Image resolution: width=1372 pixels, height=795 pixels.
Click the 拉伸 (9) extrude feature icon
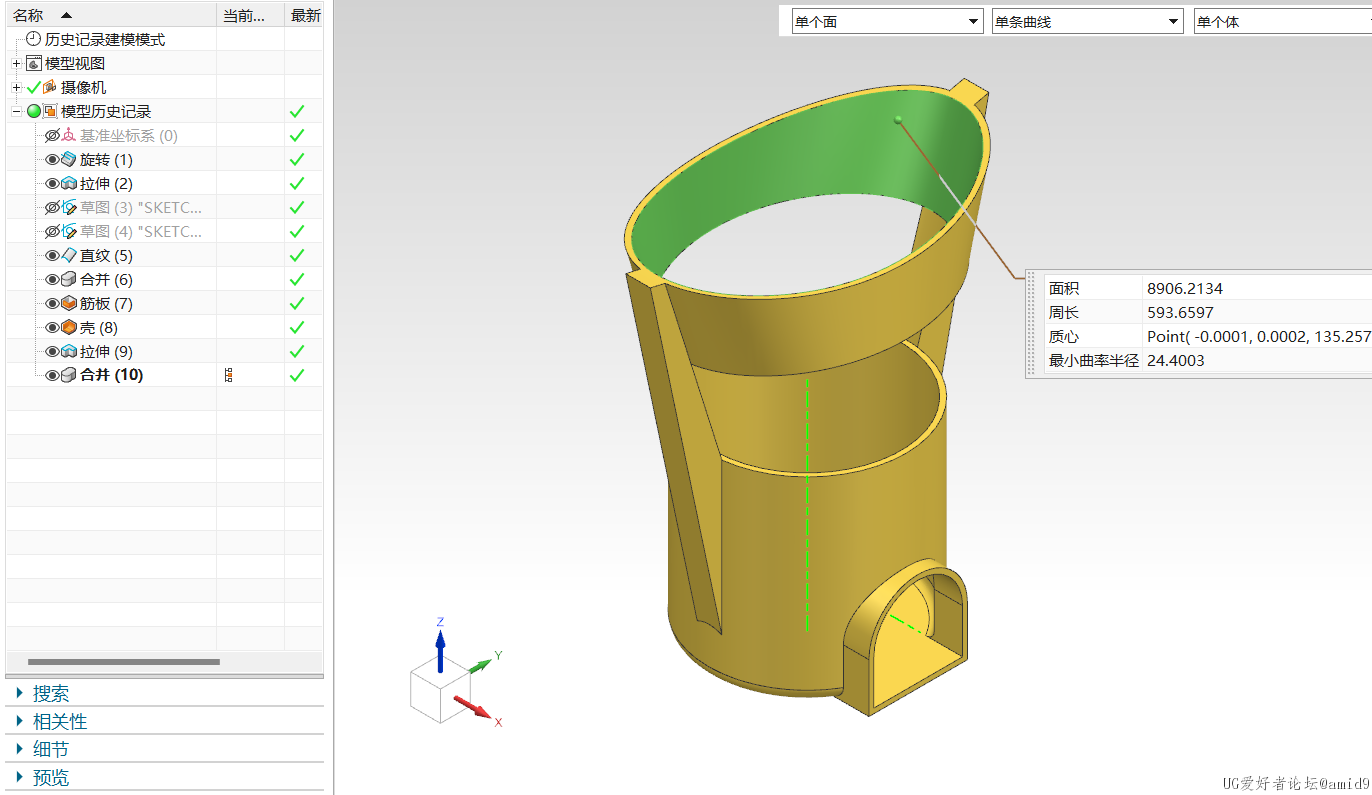tap(69, 351)
